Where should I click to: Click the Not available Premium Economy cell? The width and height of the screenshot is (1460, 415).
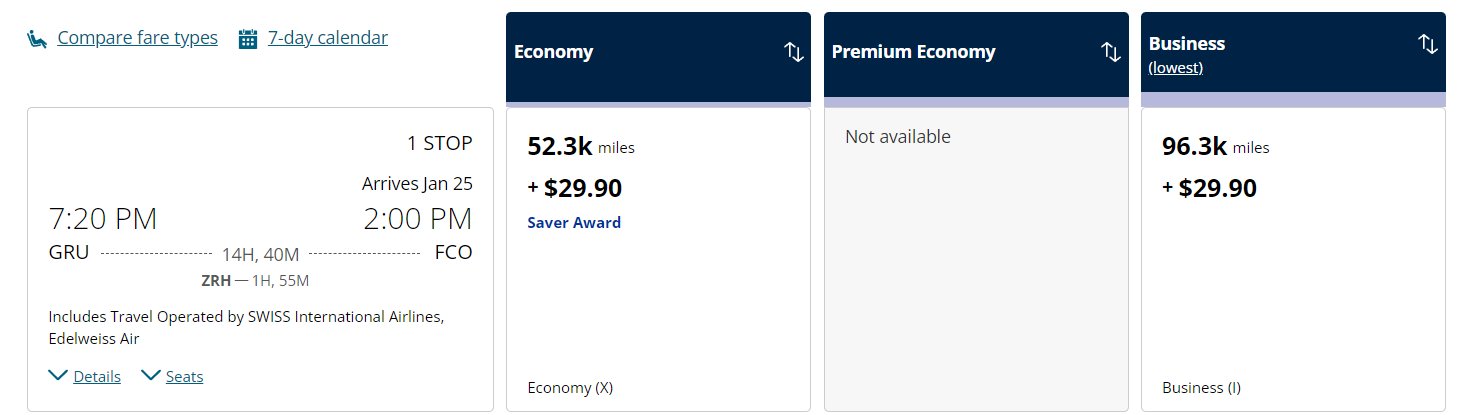pos(976,259)
